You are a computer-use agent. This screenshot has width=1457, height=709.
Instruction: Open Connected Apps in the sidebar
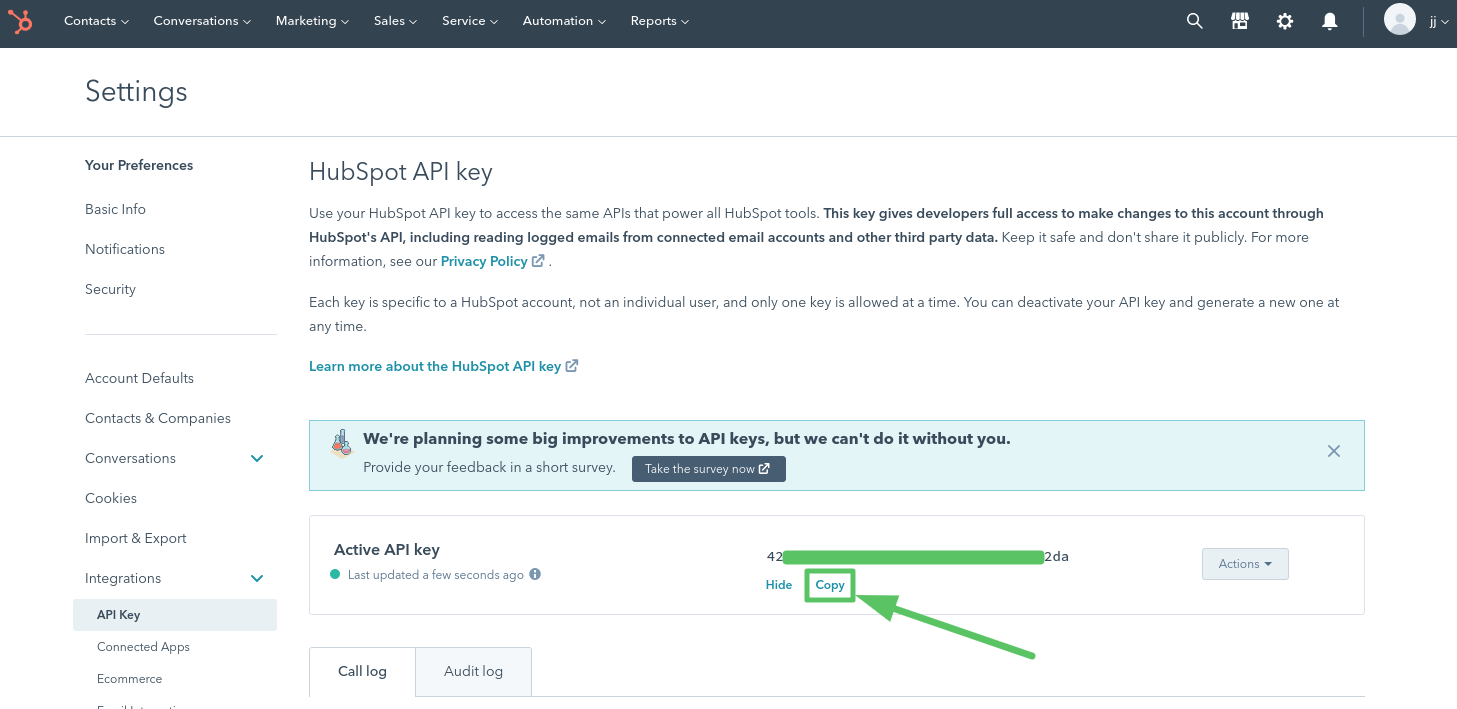[x=143, y=647]
